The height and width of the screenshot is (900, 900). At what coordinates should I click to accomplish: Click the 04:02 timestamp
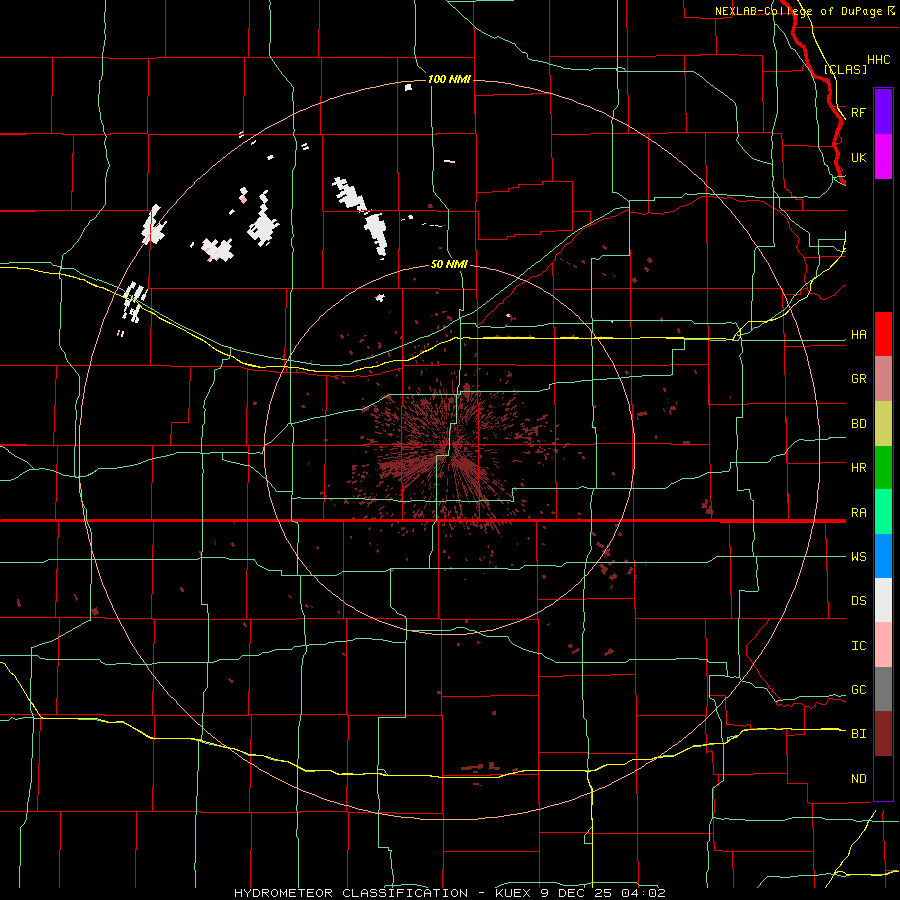pos(643,893)
